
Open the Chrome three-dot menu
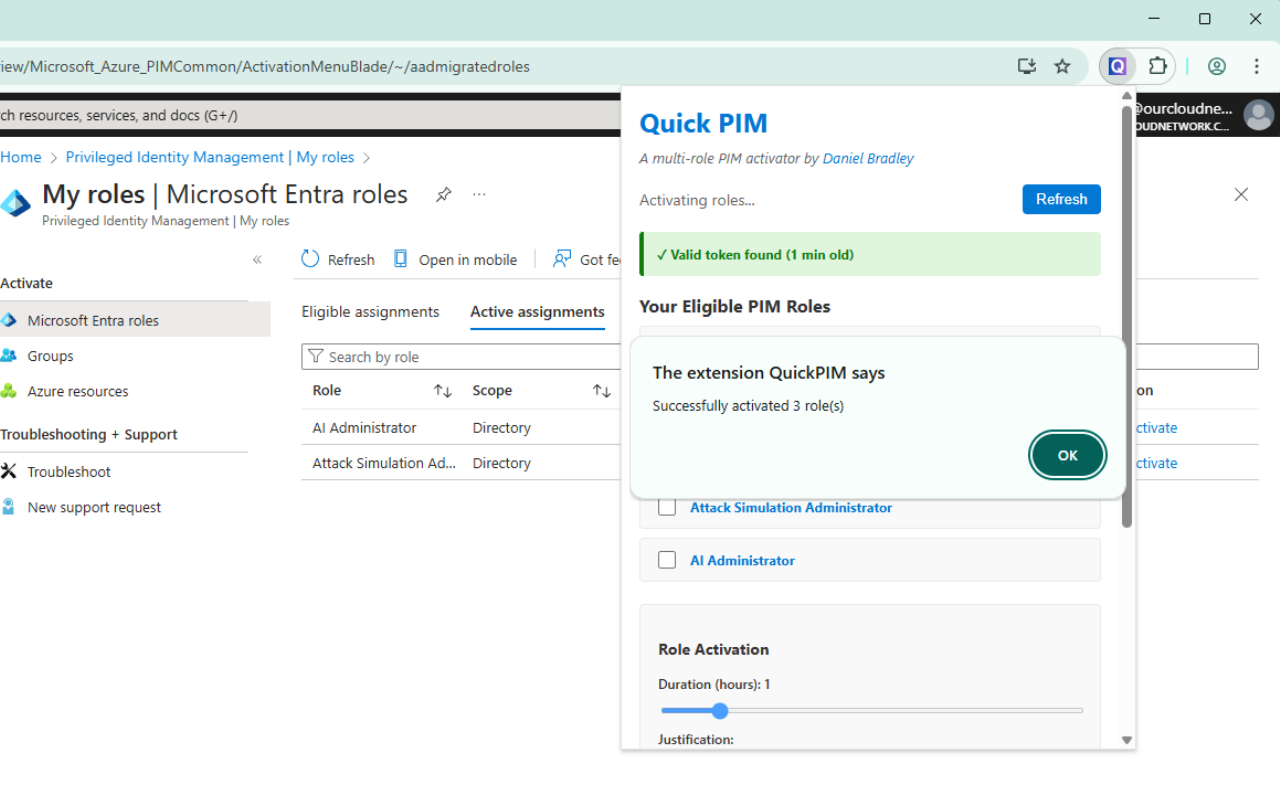[x=1257, y=67]
